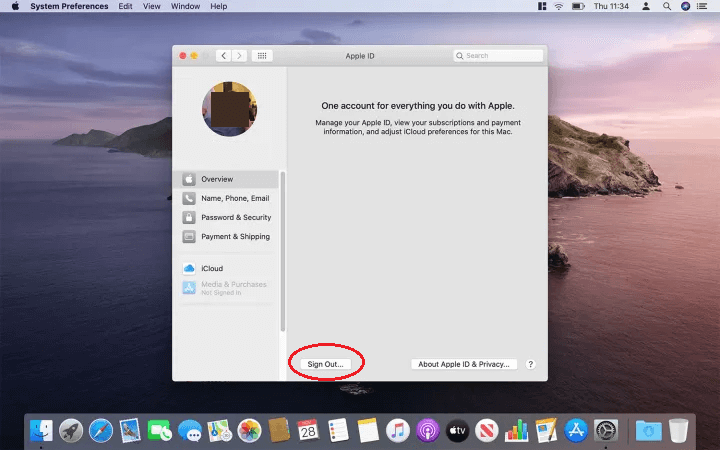The width and height of the screenshot is (720, 450).
Task: Click the user account menu bar icon
Action: pos(646,6)
